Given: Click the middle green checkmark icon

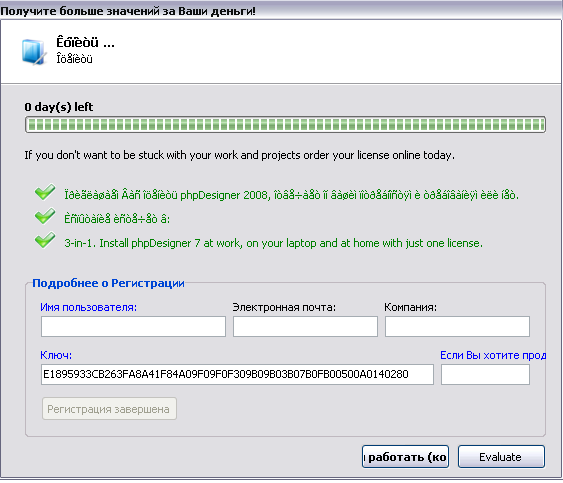Looking at the screenshot, I should pos(45,216).
